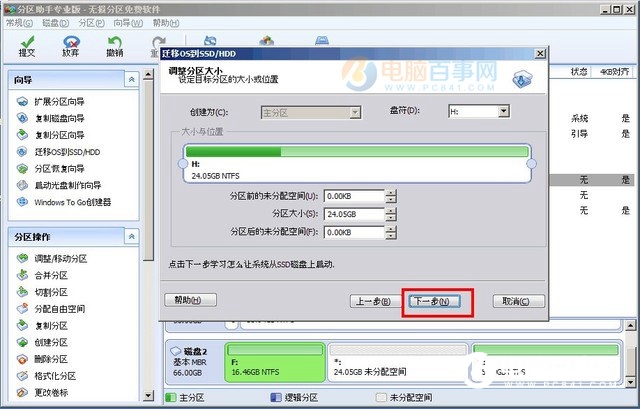Click the H: 24.05GB NTFS partition bar

(x=357, y=163)
